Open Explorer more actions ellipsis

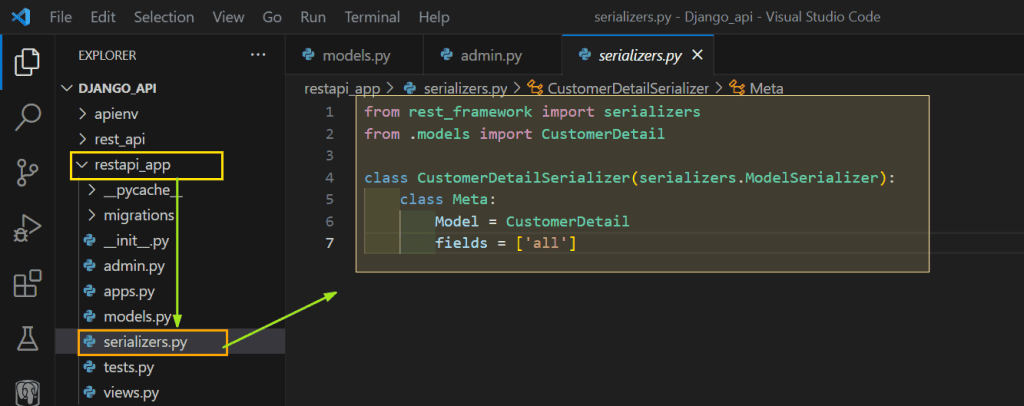pyautogui.click(x=258, y=55)
